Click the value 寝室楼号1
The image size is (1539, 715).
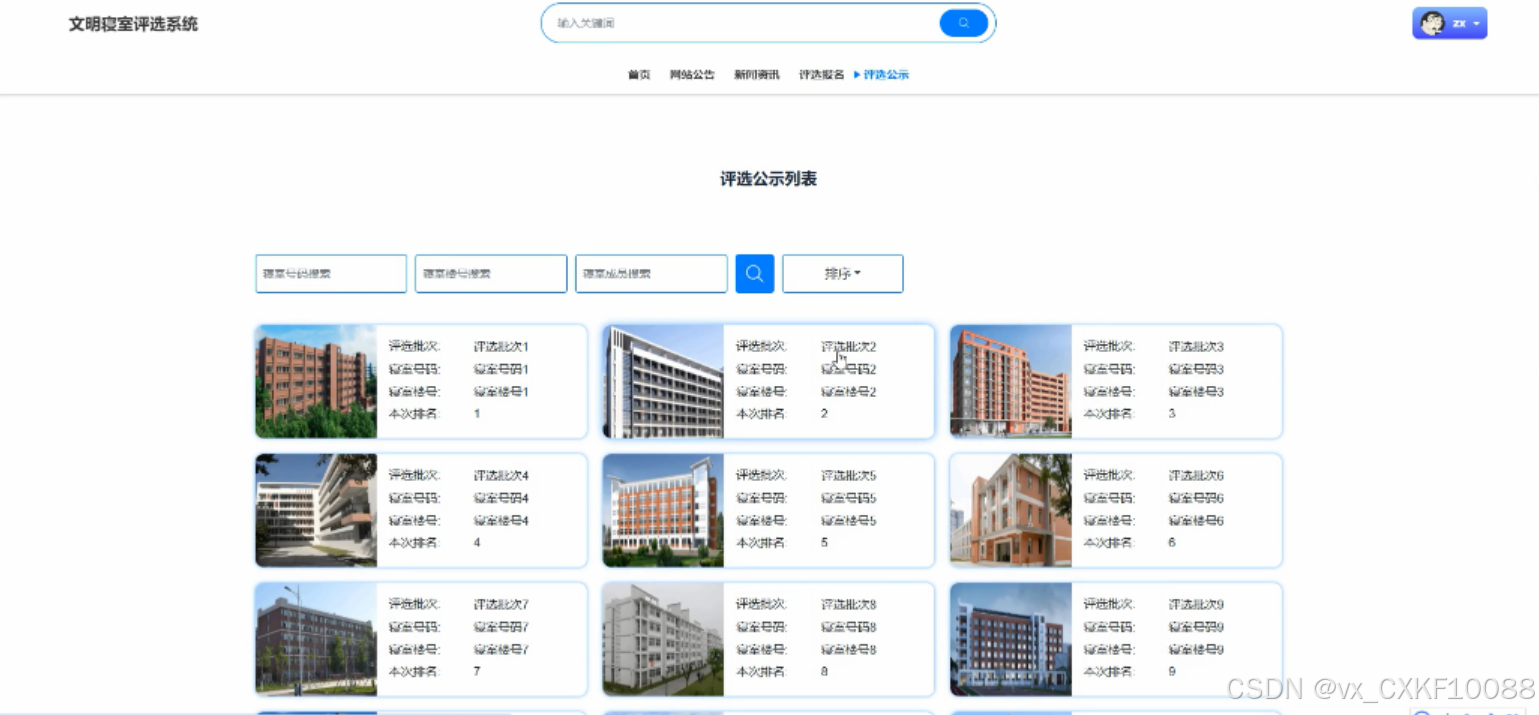click(x=501, y=392)
